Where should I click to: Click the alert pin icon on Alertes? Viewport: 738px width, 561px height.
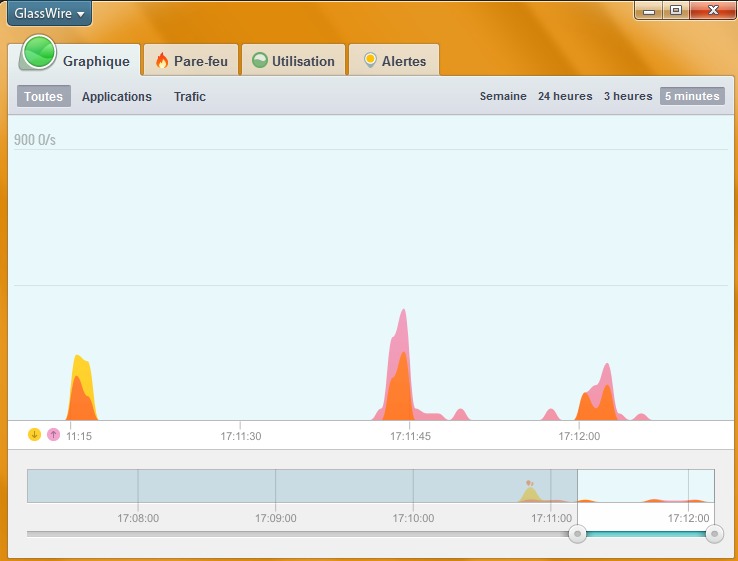click(370, 60)
